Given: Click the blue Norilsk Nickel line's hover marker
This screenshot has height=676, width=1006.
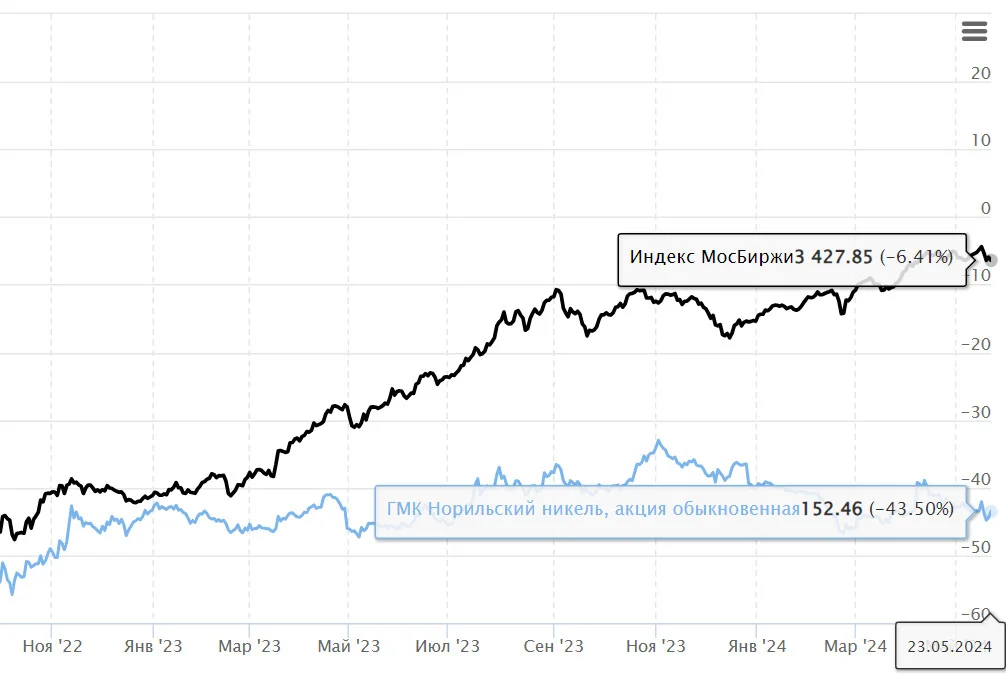Looking at the screenshot, I should pyautogui.click(x=991, y=512).
